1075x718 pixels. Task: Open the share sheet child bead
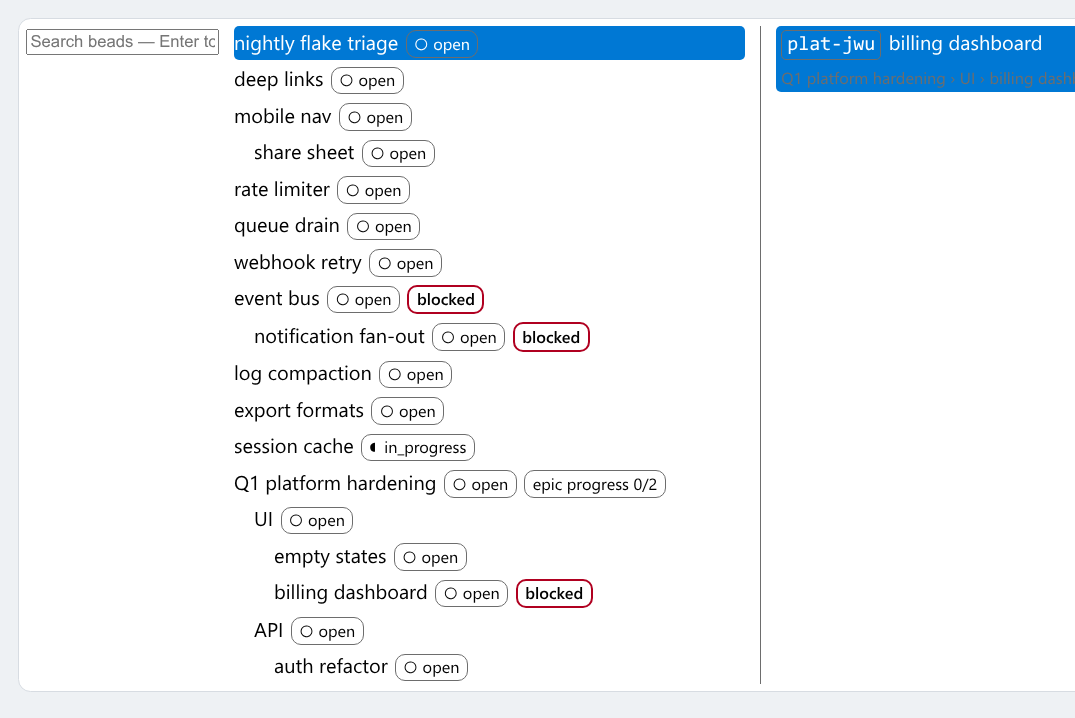point(304,152)
